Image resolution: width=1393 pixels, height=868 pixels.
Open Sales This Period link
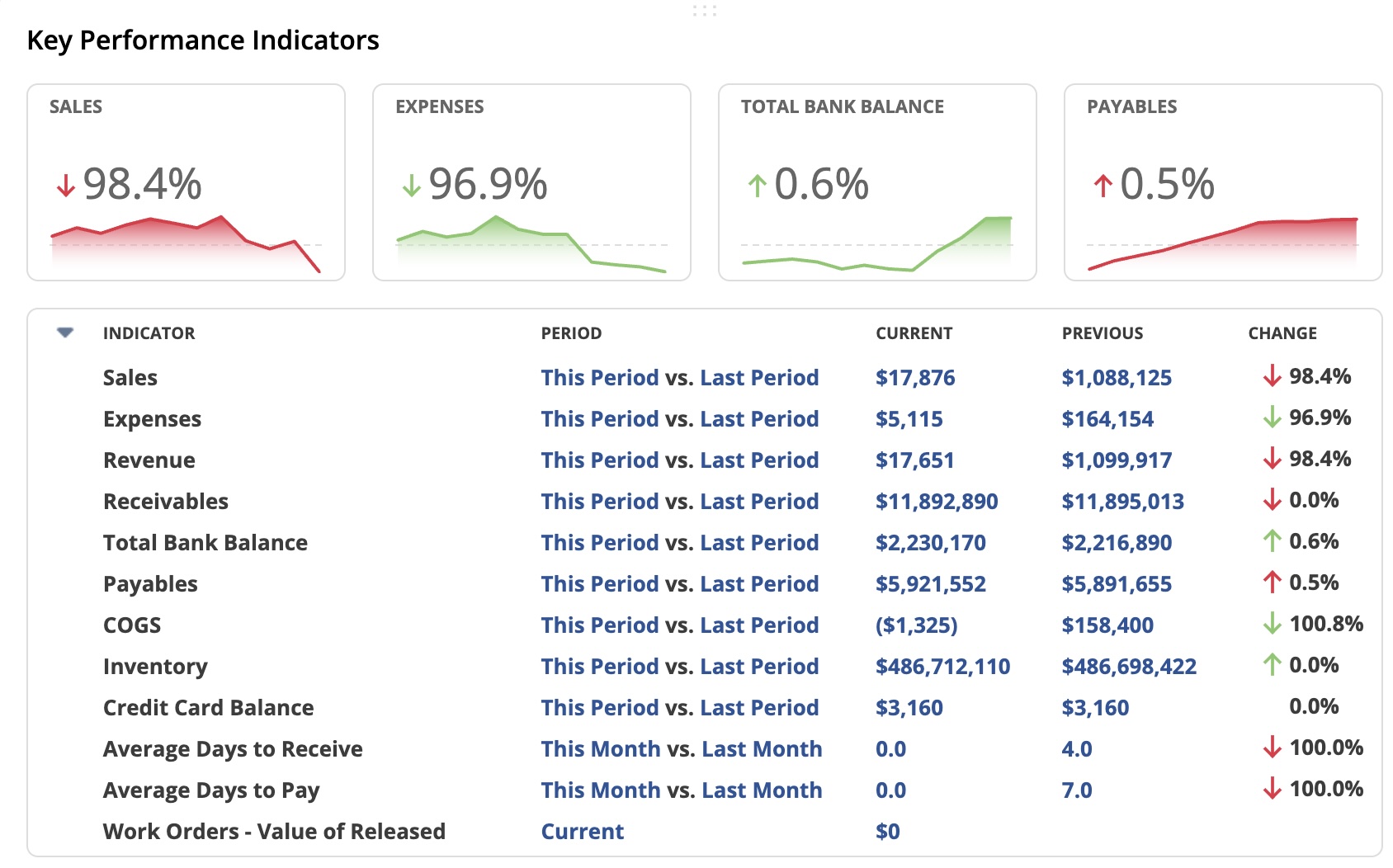tap(599, 378)
